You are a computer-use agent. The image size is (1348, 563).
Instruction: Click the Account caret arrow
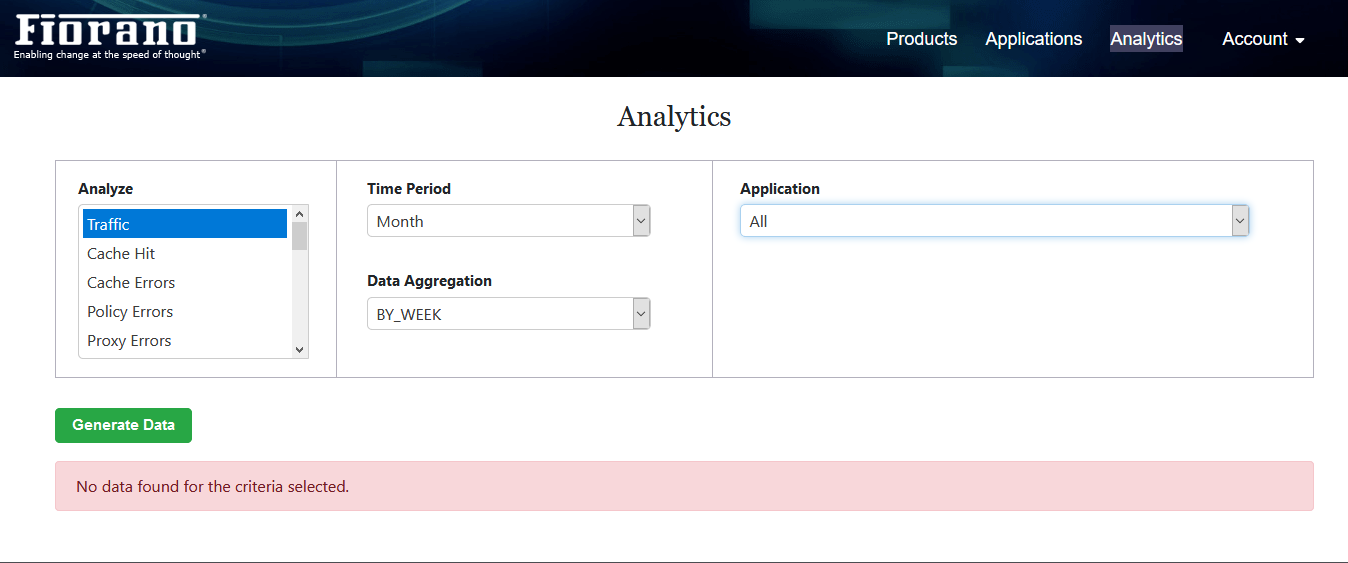[x=1300, y=41]
